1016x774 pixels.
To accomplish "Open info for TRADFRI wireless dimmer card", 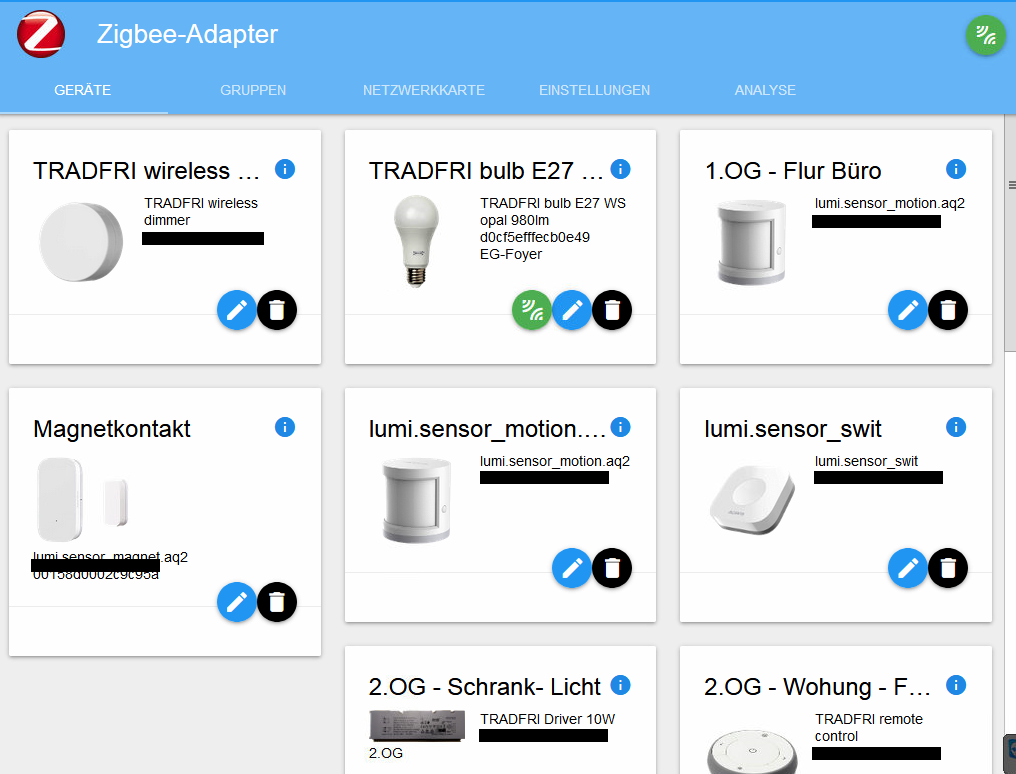I will [285, 169].
